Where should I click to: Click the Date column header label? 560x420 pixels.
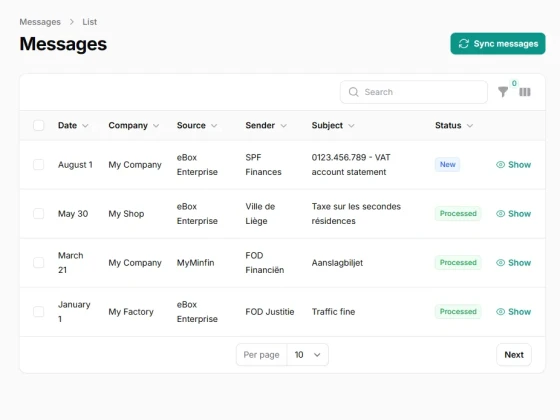pyautogui.click(x=68, y=125)
